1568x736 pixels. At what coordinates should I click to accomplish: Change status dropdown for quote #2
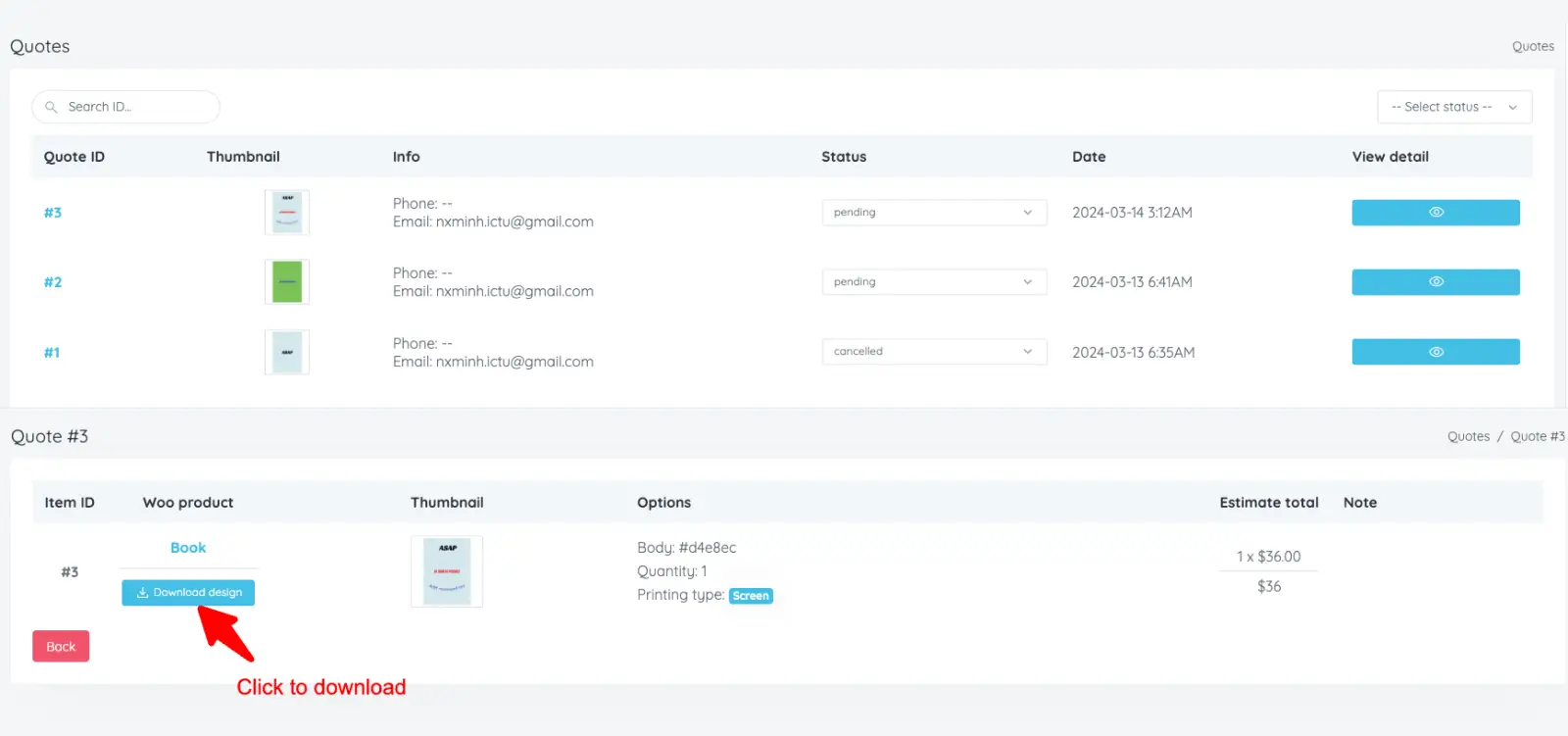pyautogui.click(x=934, y=282)
